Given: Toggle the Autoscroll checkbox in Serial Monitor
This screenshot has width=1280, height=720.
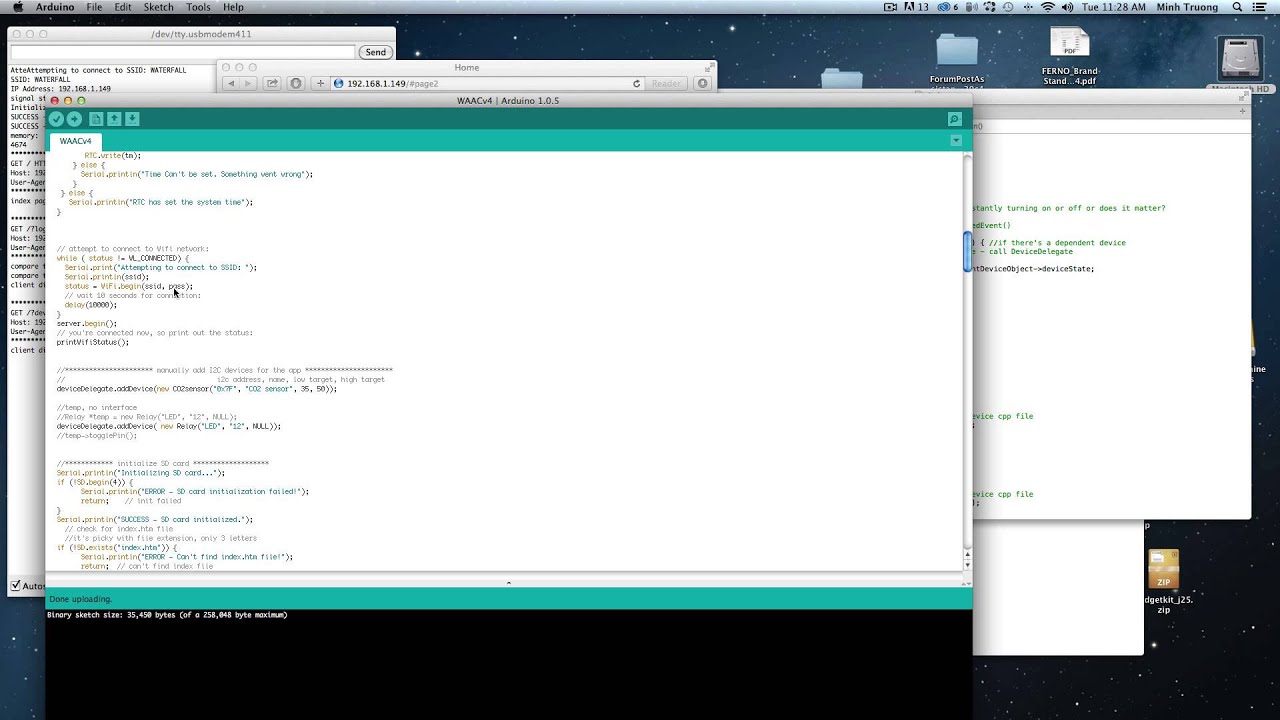Looking at the screenshot, I should pyautogui.click(x=16, y=585).
